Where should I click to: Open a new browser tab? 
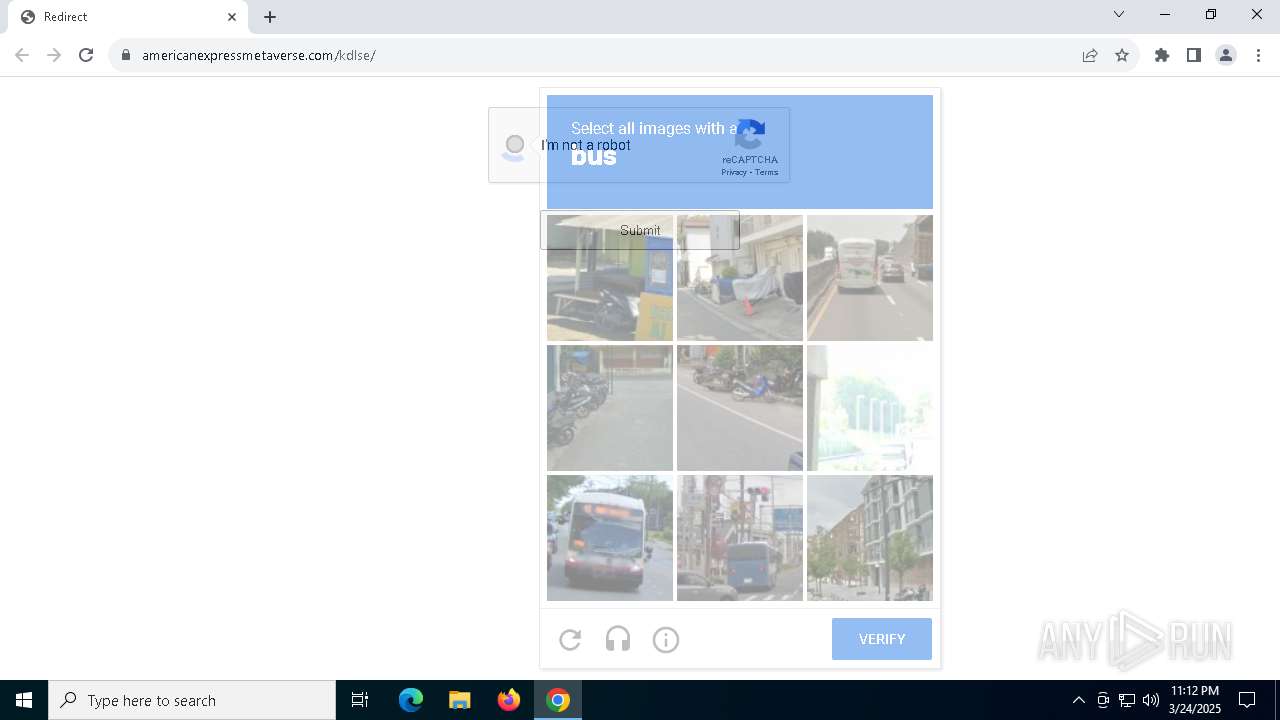coord(270,17)
